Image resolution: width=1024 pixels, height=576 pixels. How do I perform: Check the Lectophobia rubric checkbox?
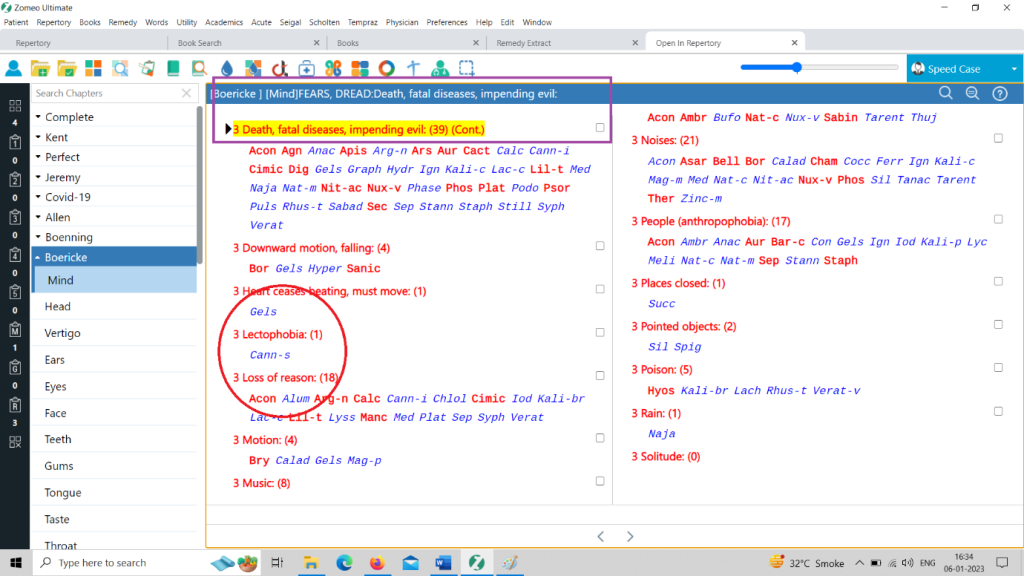599,333
